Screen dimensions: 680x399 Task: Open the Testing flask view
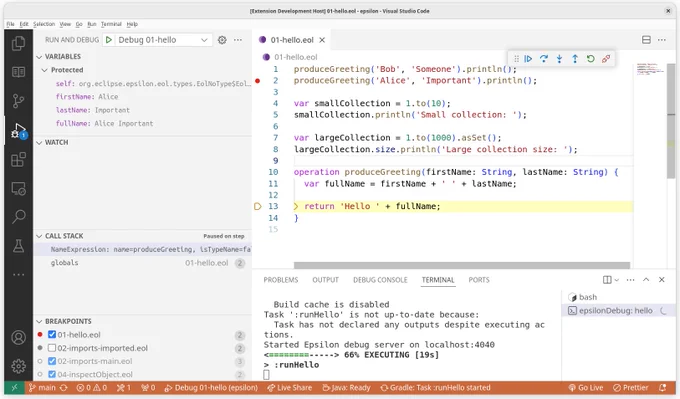(x=18, y=245)
